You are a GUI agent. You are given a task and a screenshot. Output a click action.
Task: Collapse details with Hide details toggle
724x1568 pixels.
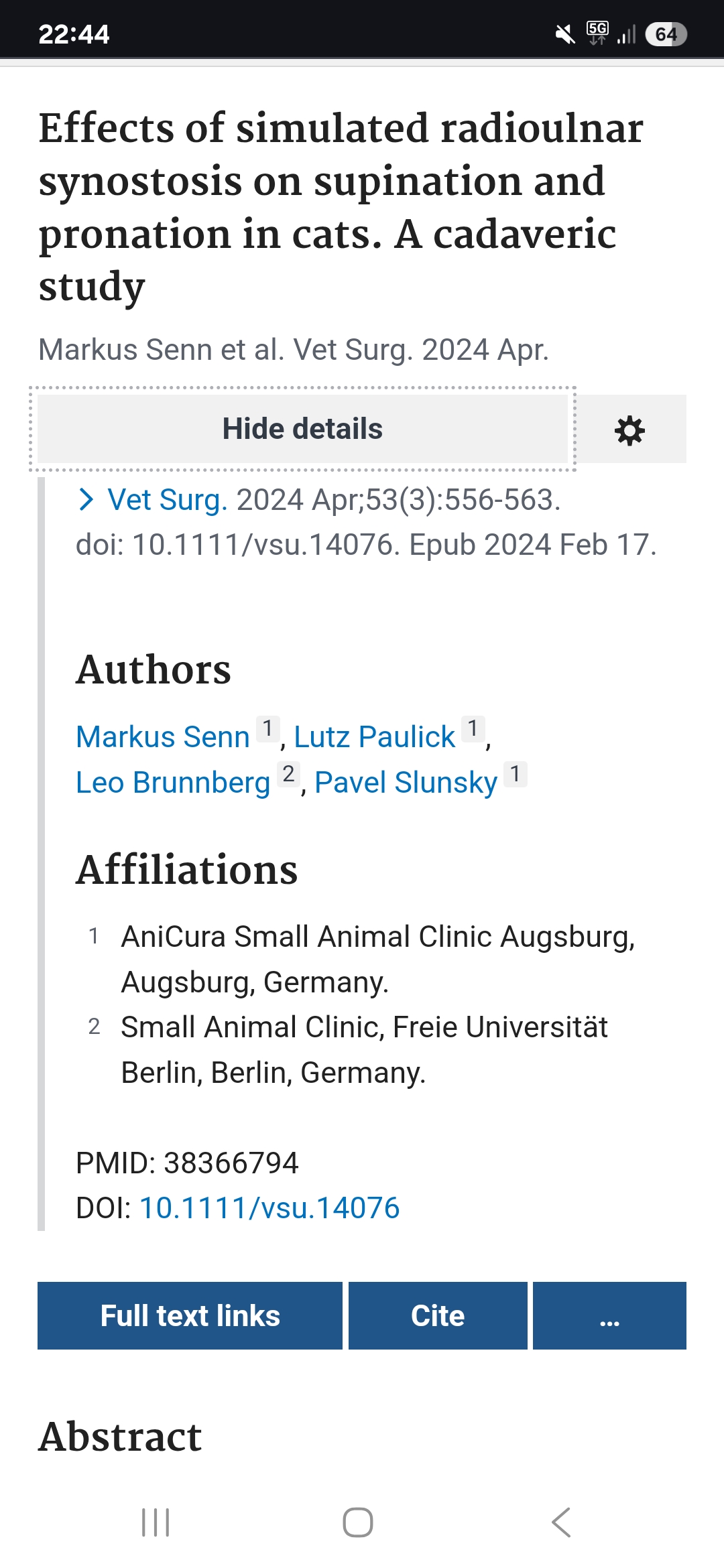pyautogui.click(x=302, y=429)
